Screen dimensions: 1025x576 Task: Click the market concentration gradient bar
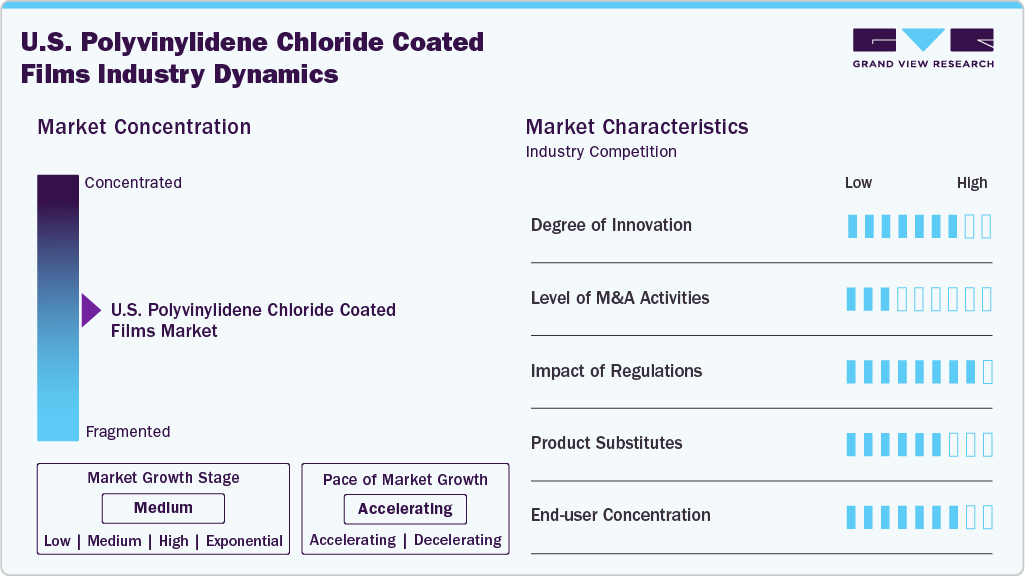click(58, 308)
